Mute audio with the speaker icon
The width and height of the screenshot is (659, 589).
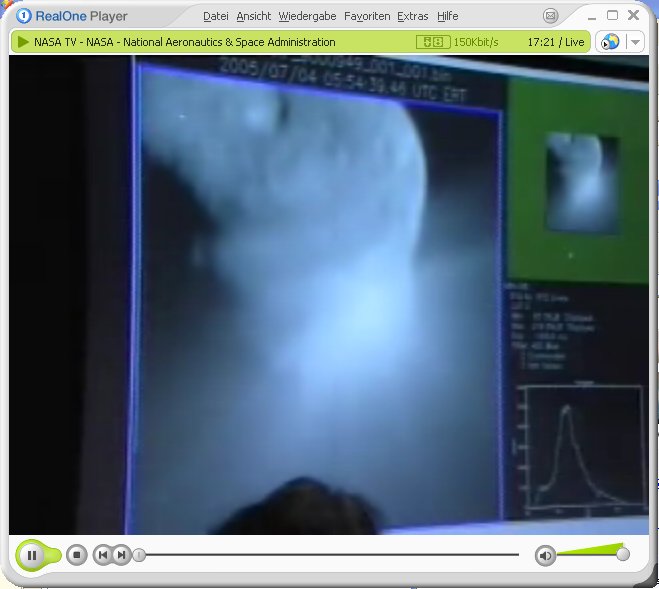point(545,556)
